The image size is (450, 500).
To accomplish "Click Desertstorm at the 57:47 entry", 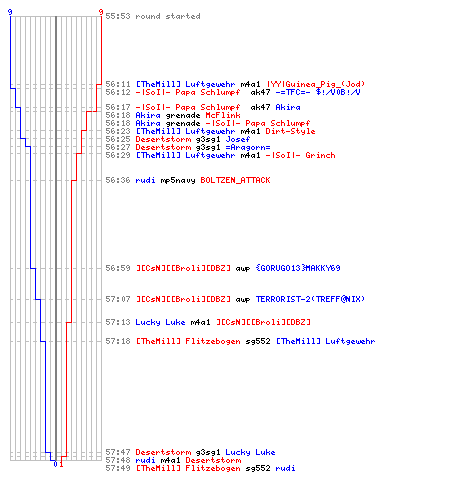I will point(163,452).
